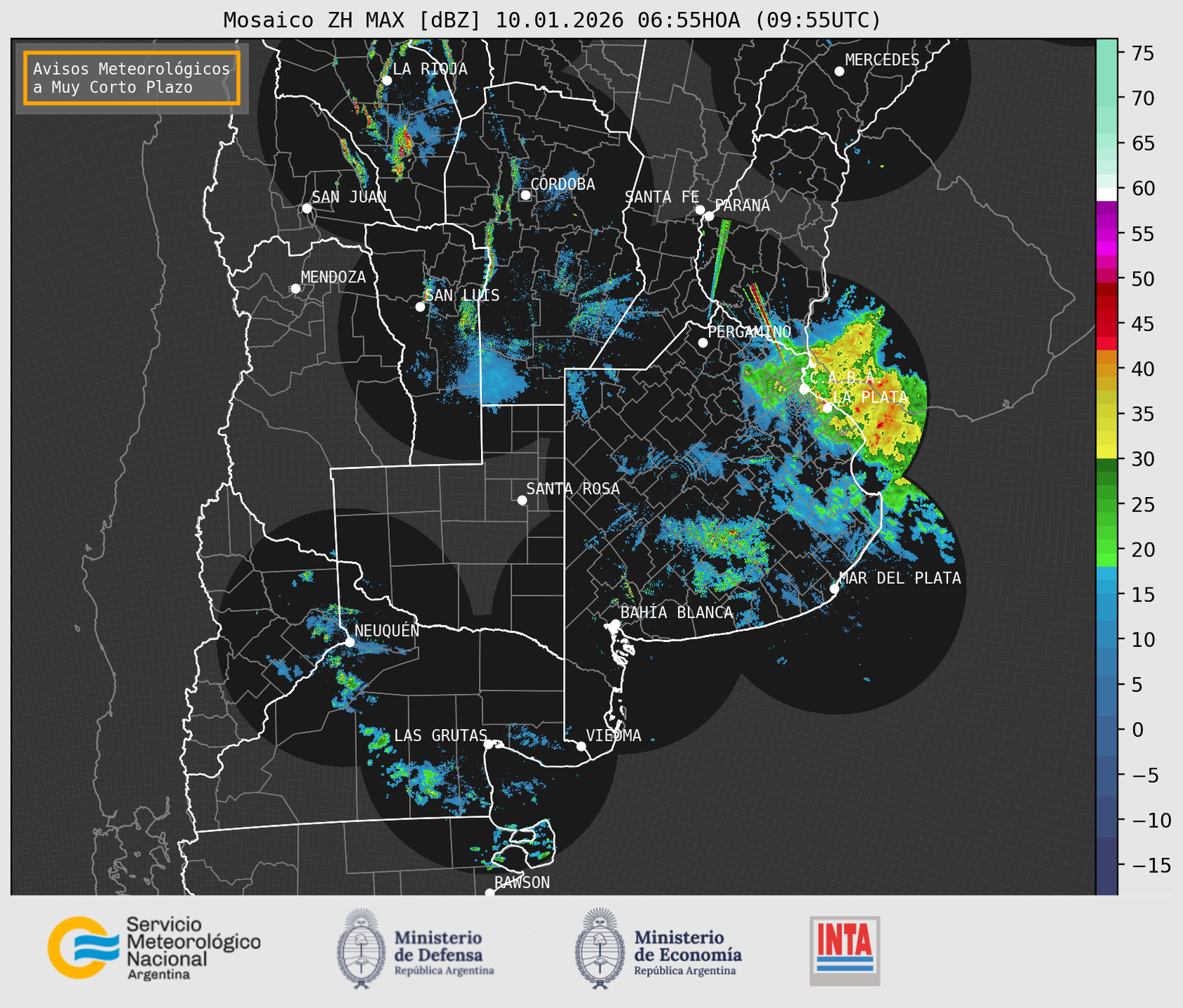This screenshot has height=1008, width=1183.
Task: Click the RAWSON city label
Action: (522, 883)
